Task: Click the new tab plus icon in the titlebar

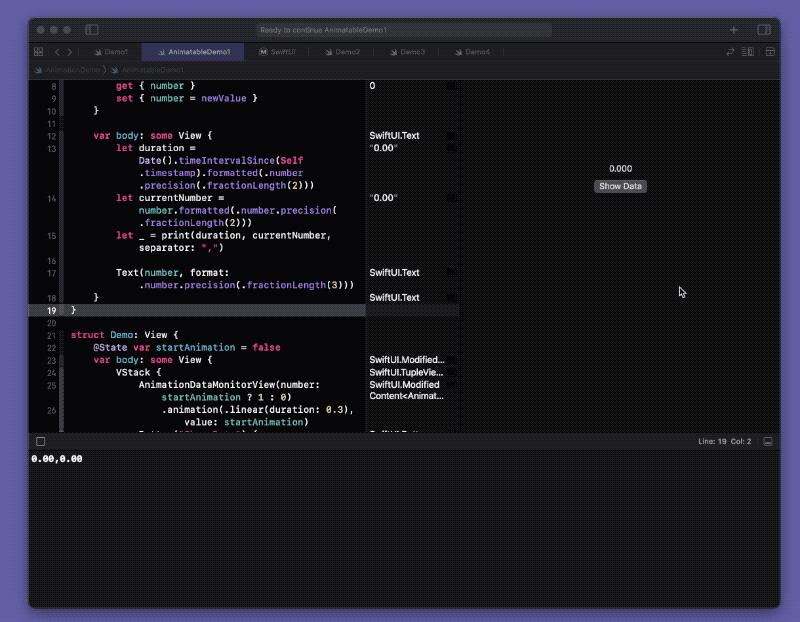Action: (733, 30)
